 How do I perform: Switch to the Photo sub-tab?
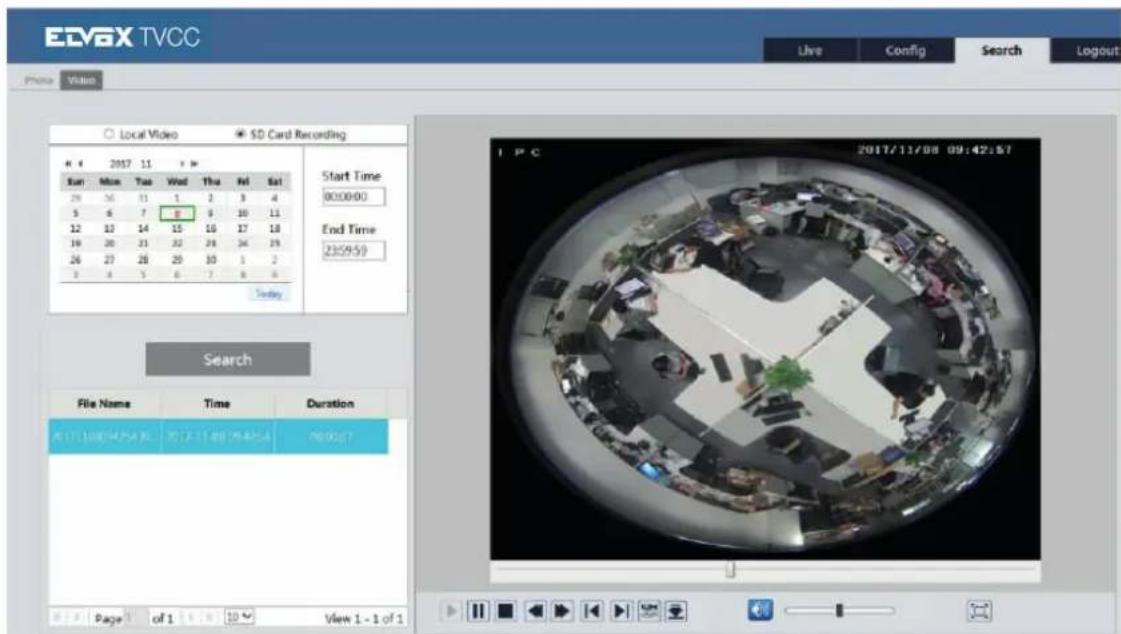39,80
